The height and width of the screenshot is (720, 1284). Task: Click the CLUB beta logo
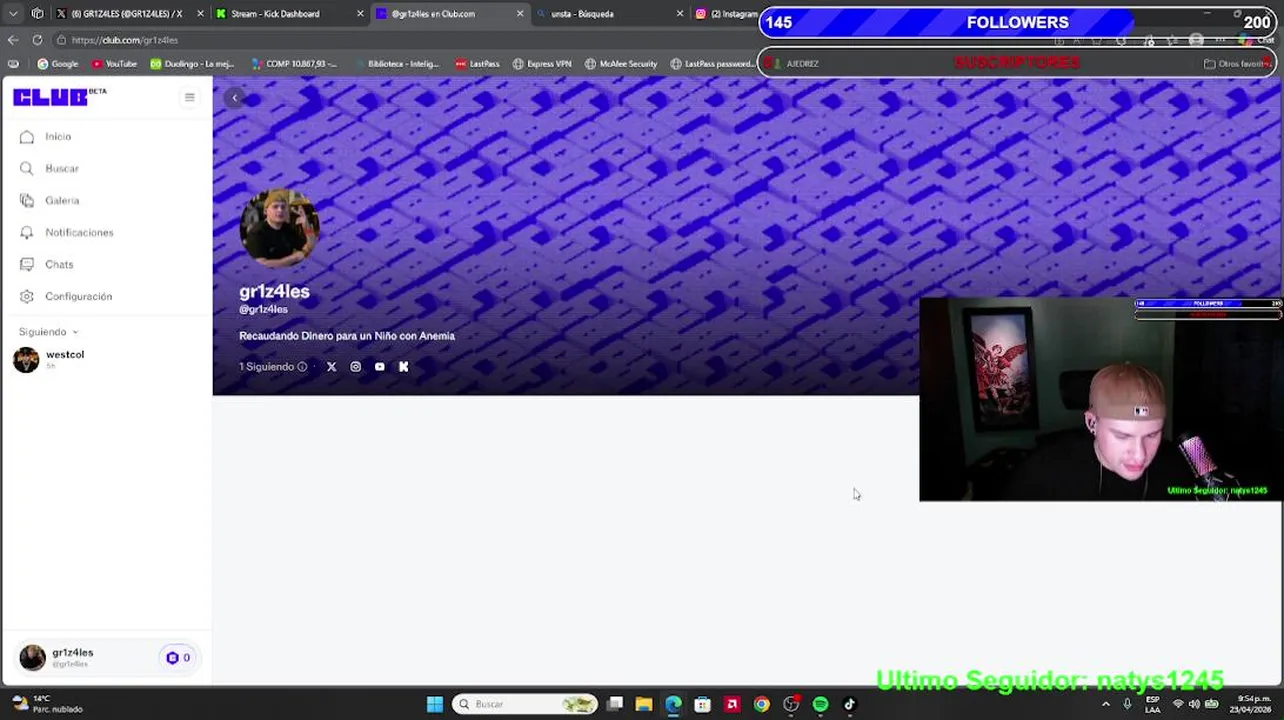click(x=59, y=96)
